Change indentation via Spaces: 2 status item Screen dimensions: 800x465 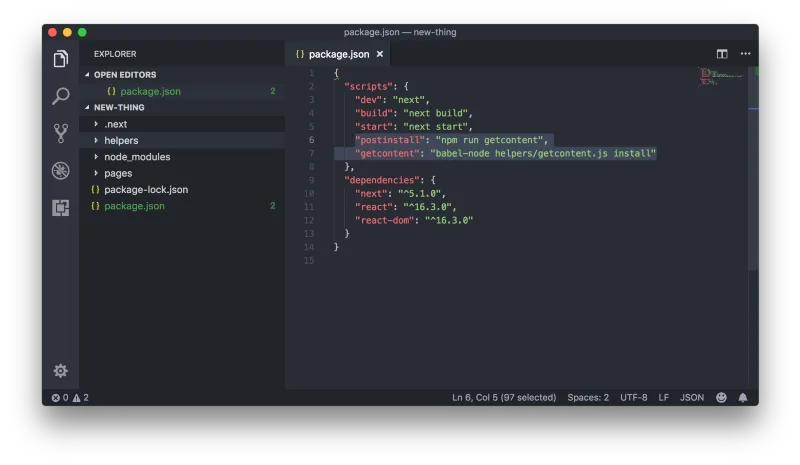pyautogui.click(x=588, y=398)
